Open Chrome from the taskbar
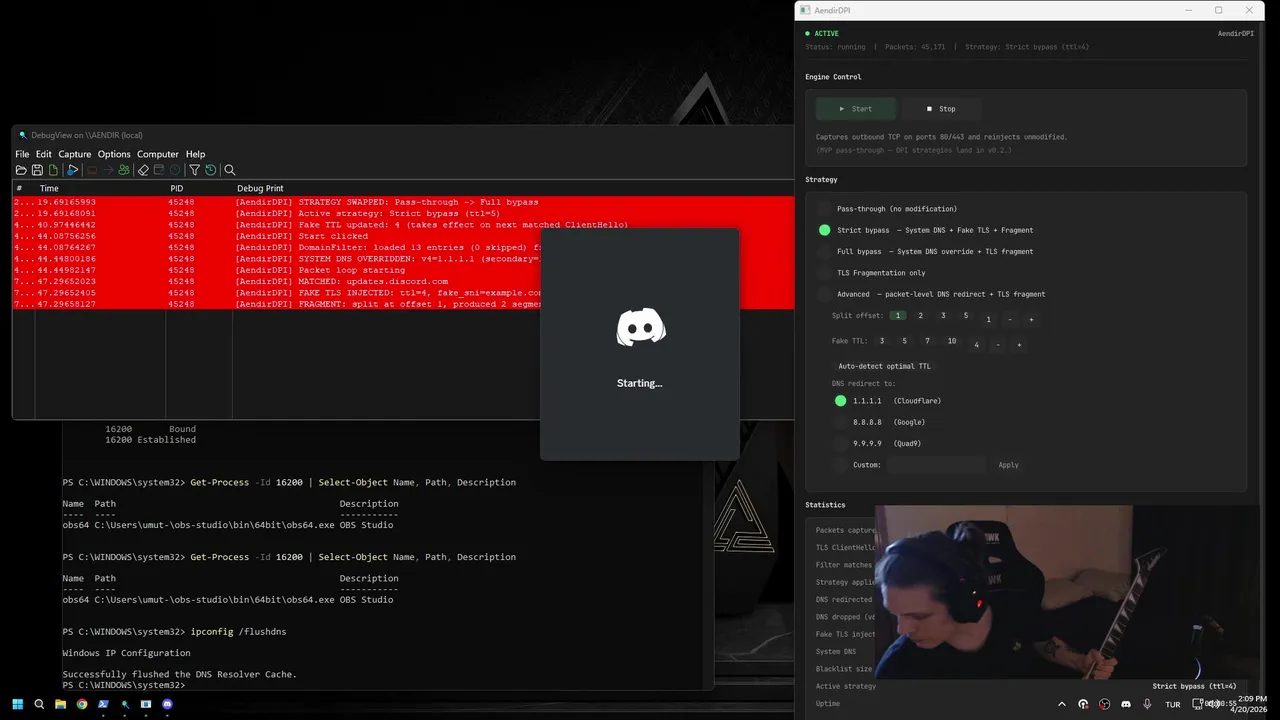The image size is (1280, 720). (x=82, y=704)
